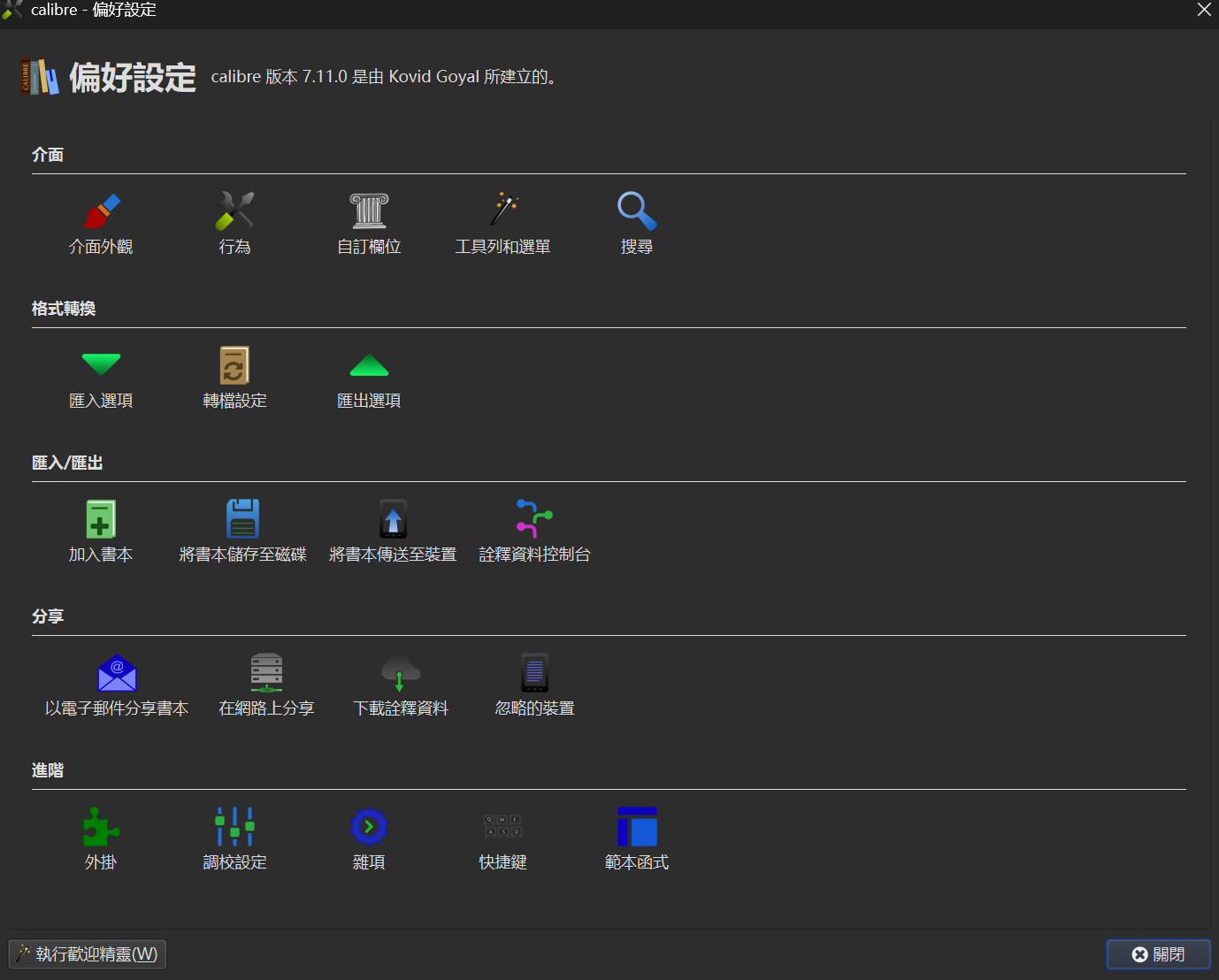The width and height of the screenshot is (1219, 980).
Task: Open 以電子郵件分享書本 envelope icon
Action: pos(117,672)
